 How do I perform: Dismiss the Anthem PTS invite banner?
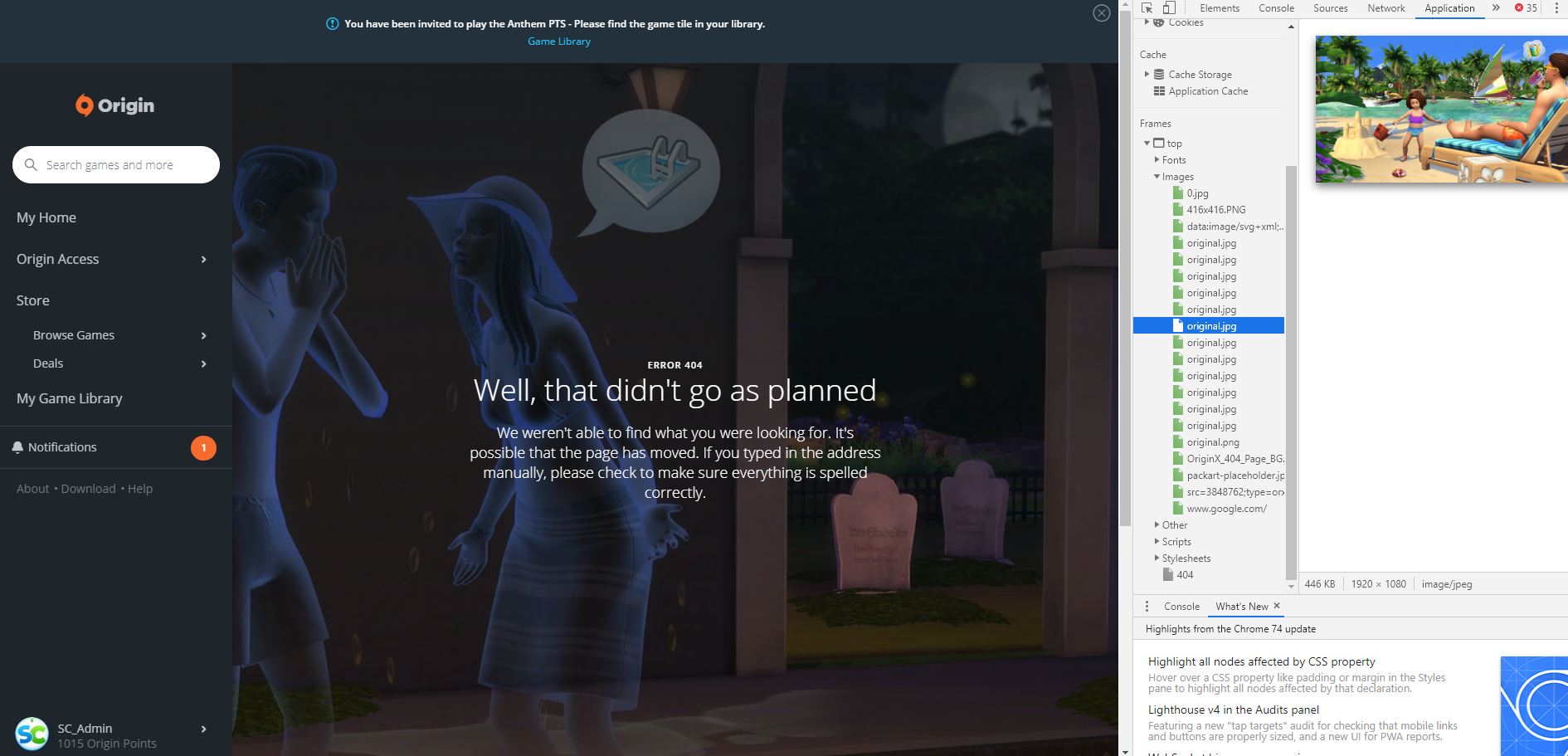point(1101,12)
